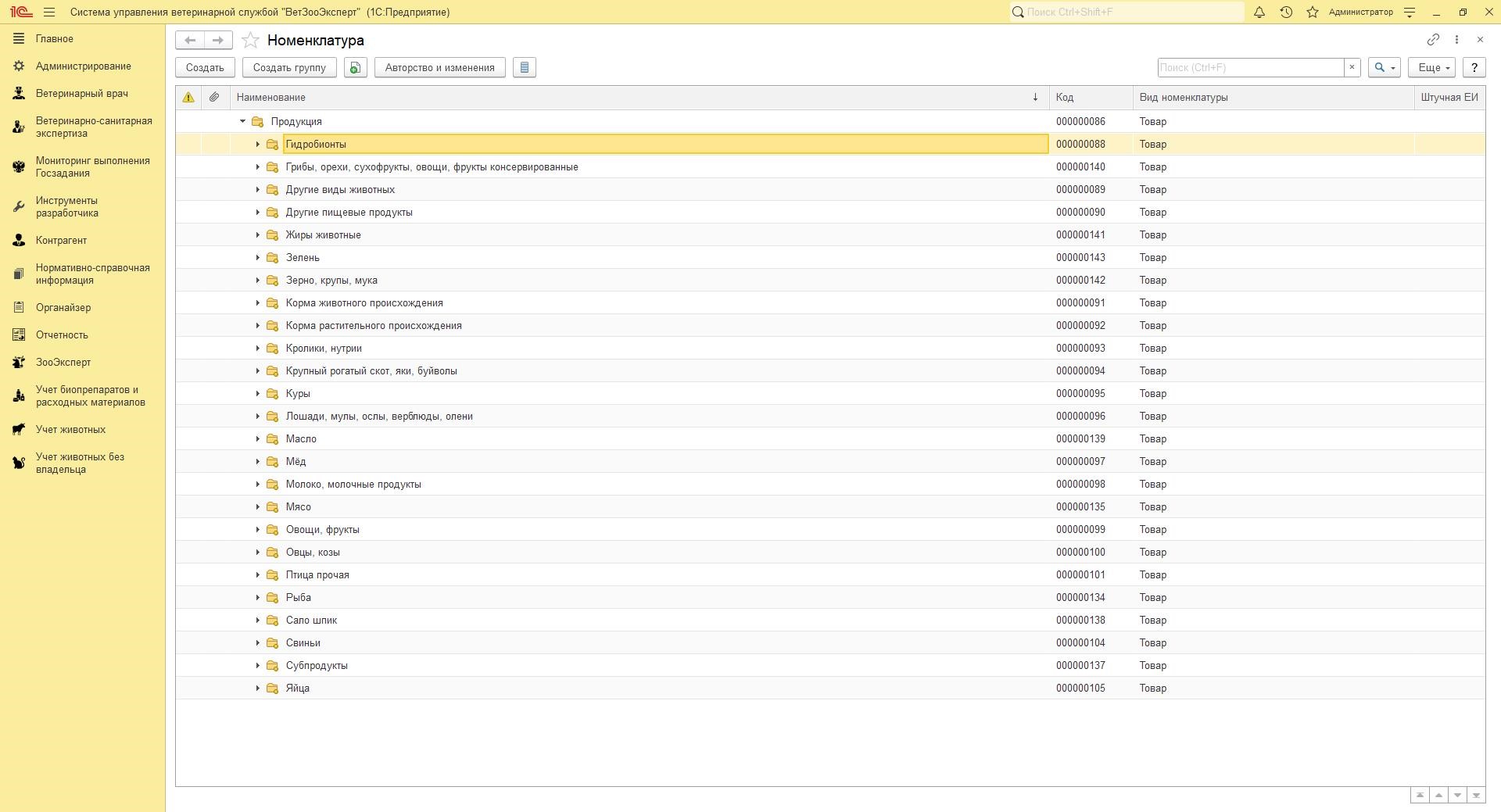This screenshot has width=1501, height=812.
Task: Open favorites star in title bar
Action: [x=1313, y=13]
